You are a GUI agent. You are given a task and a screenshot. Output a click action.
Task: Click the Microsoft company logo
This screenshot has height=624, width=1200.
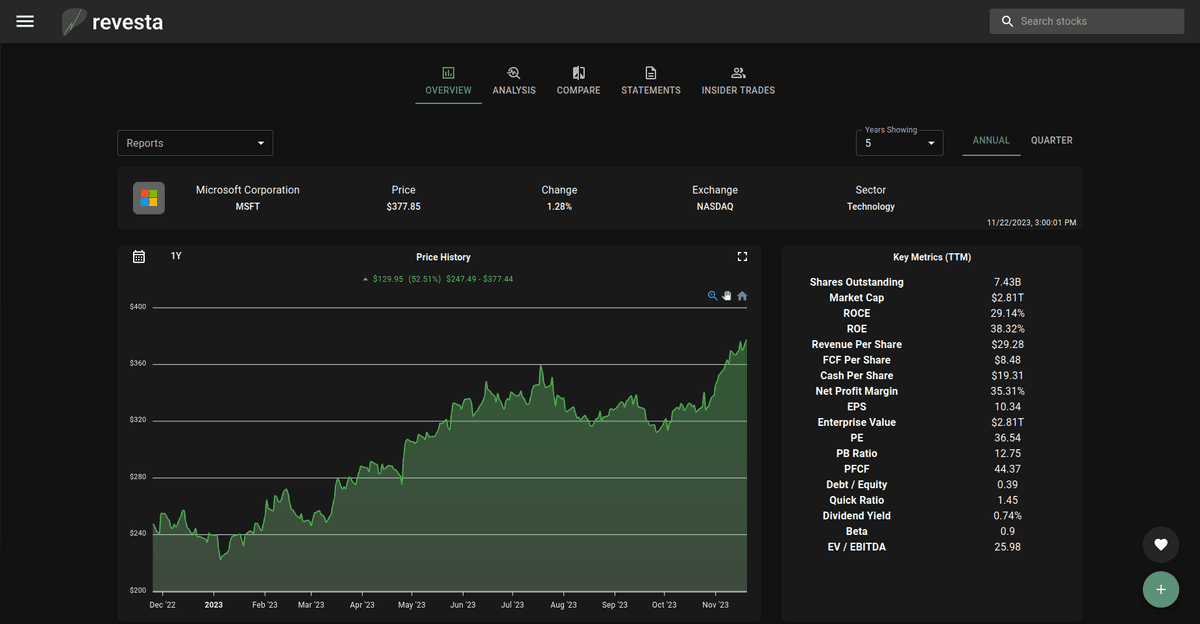[149, 198]
